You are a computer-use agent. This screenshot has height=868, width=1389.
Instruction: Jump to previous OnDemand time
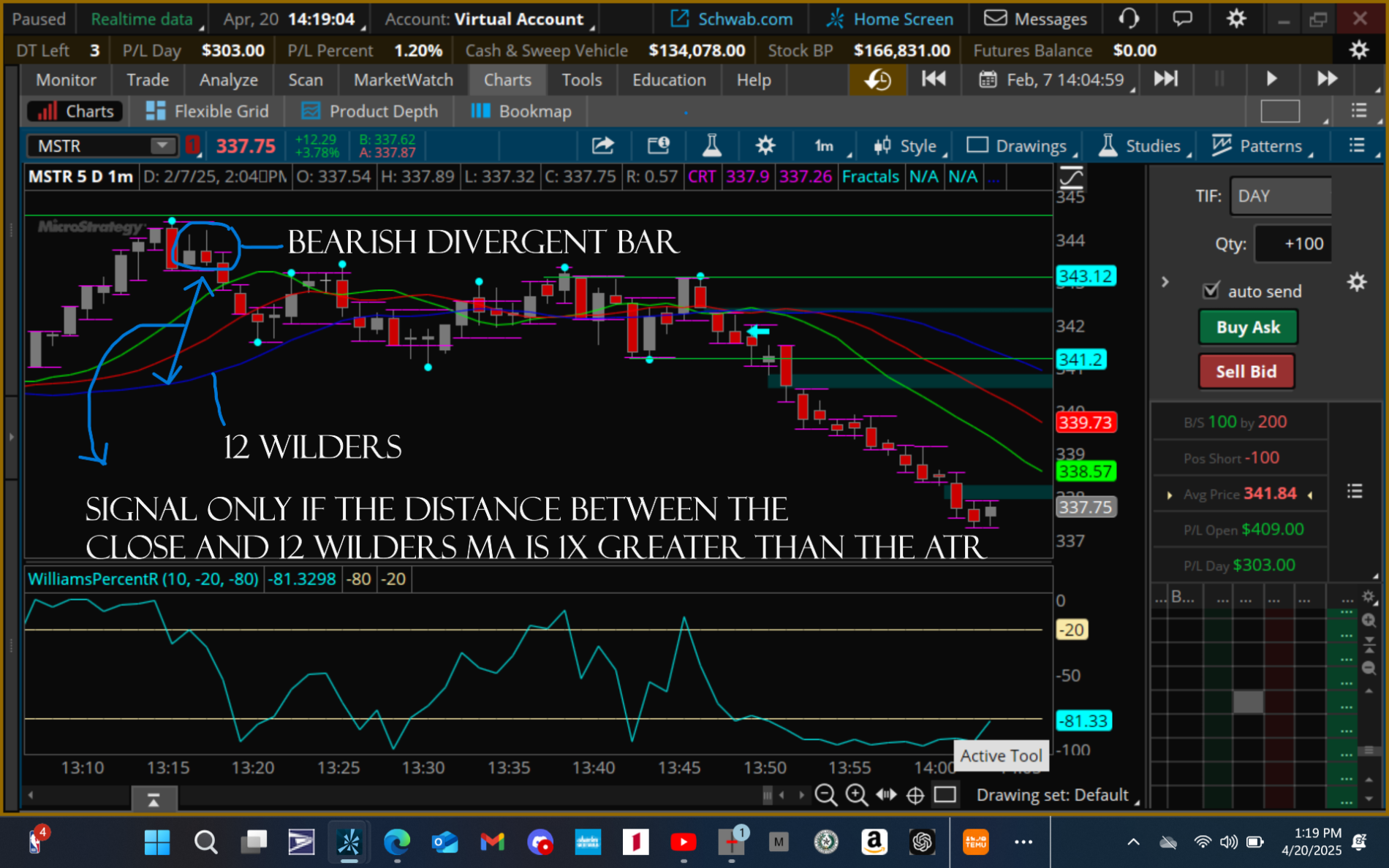click(934, 79)
